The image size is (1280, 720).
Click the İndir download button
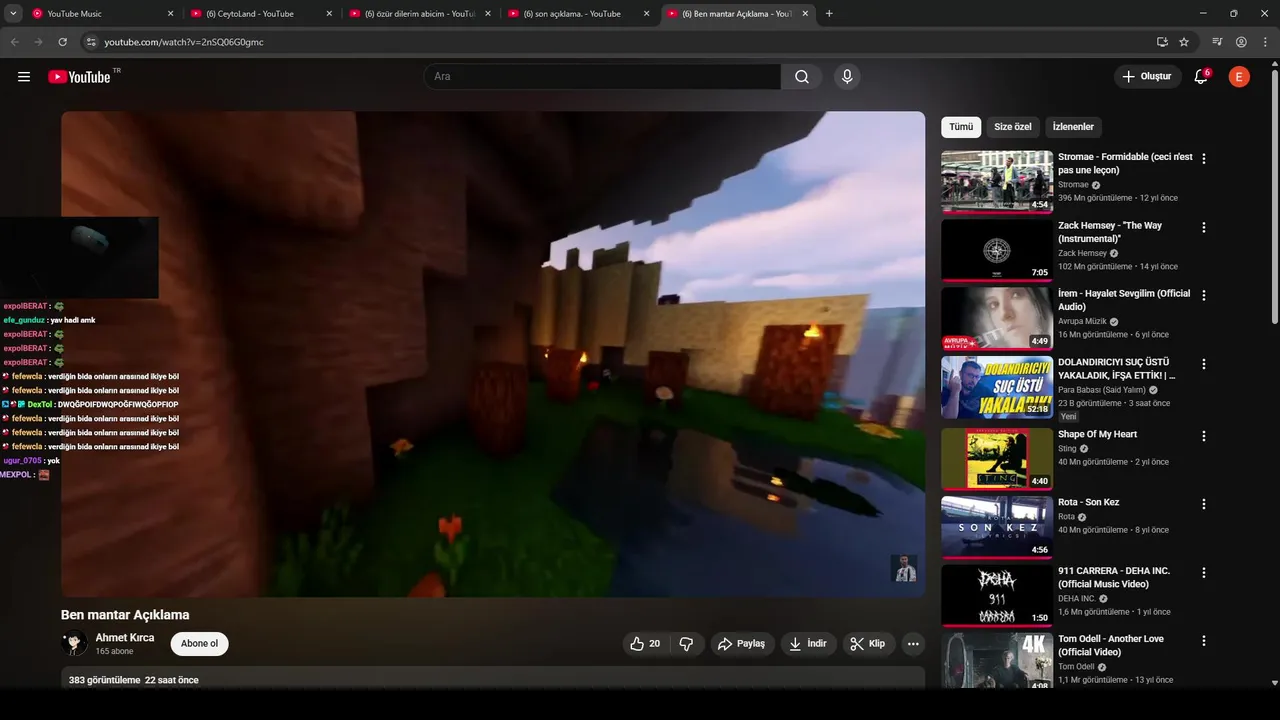[x=808, y=644]
